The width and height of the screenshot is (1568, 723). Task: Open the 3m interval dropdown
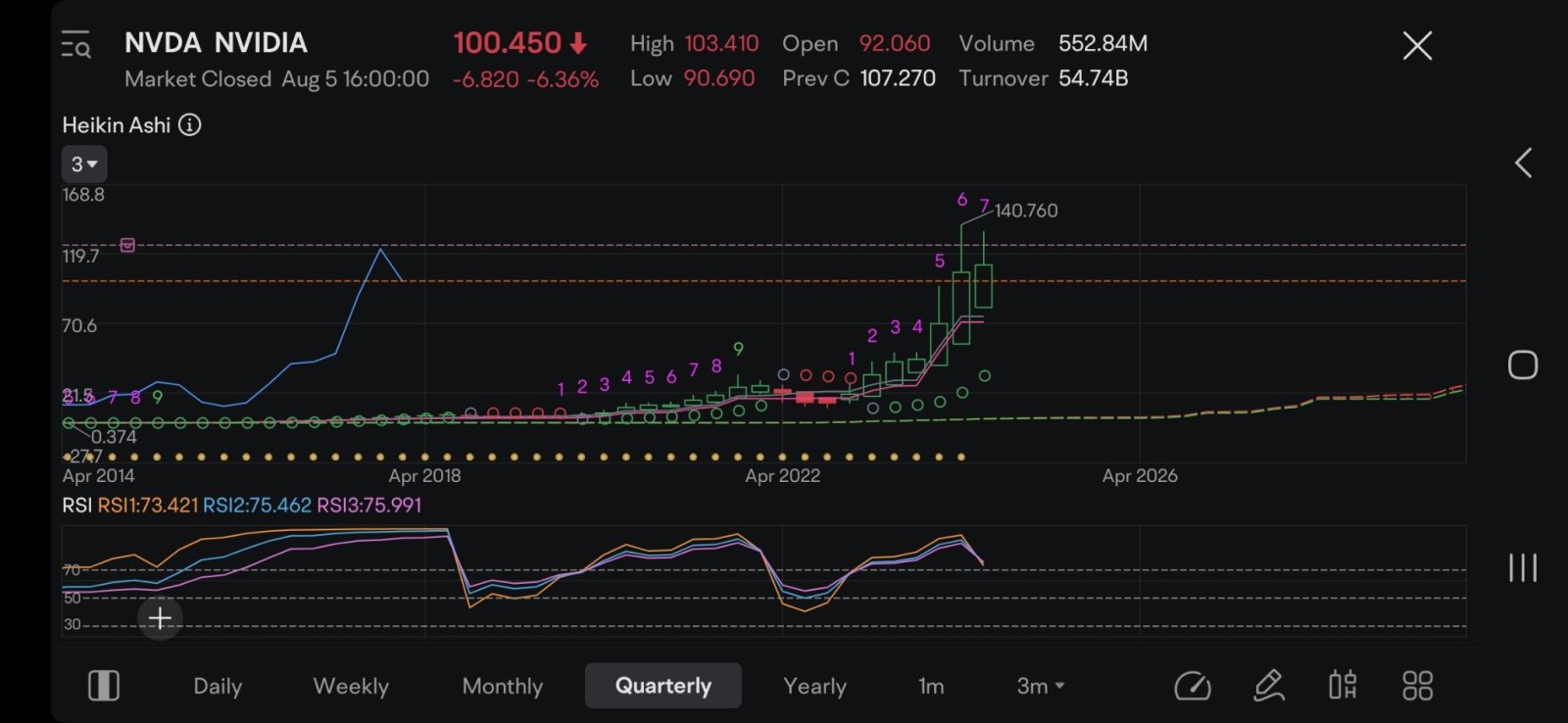(x=1040, y=686)
